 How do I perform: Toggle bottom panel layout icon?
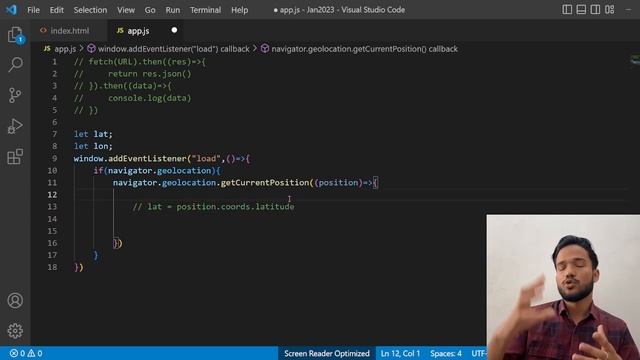point(581,9)
